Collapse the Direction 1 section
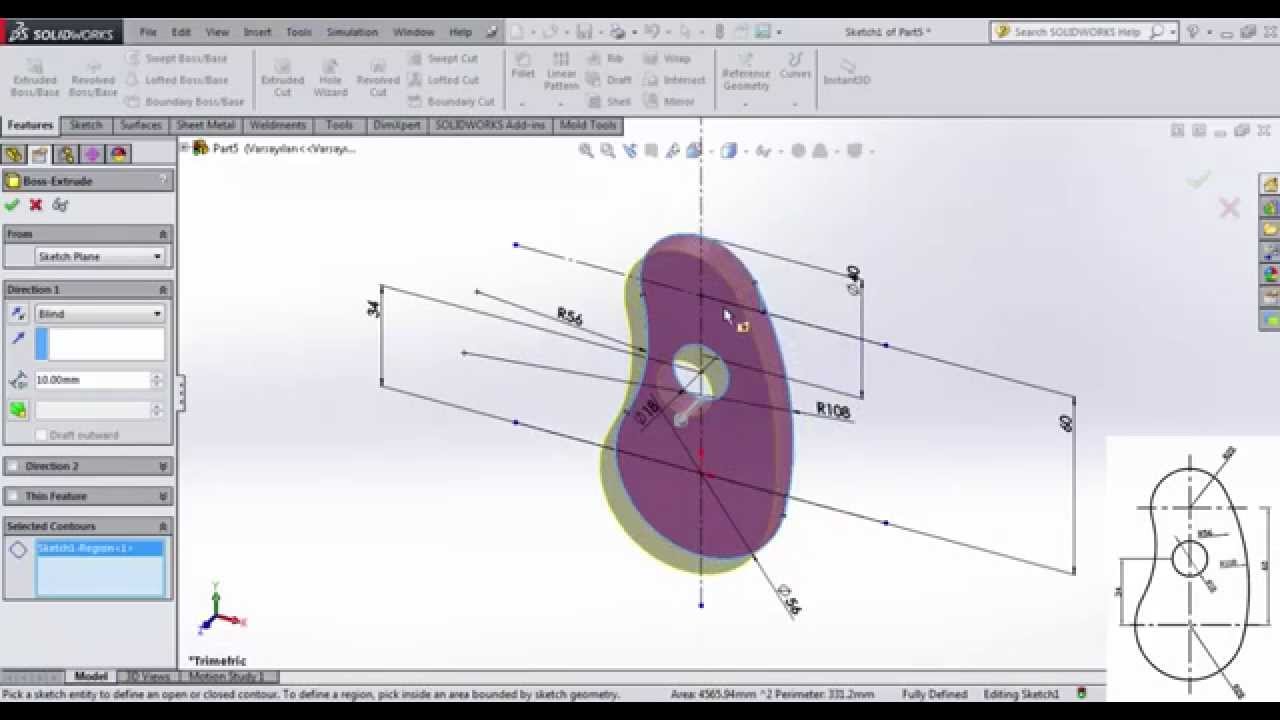Viewport: 1280px width, 720px height. (x=163, y=289)
